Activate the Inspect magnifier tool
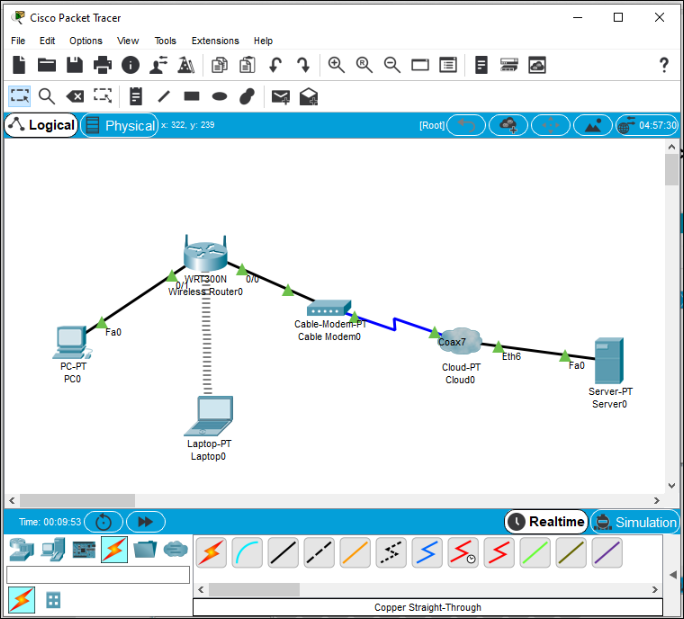684x619 pixels. pos(47,96)
